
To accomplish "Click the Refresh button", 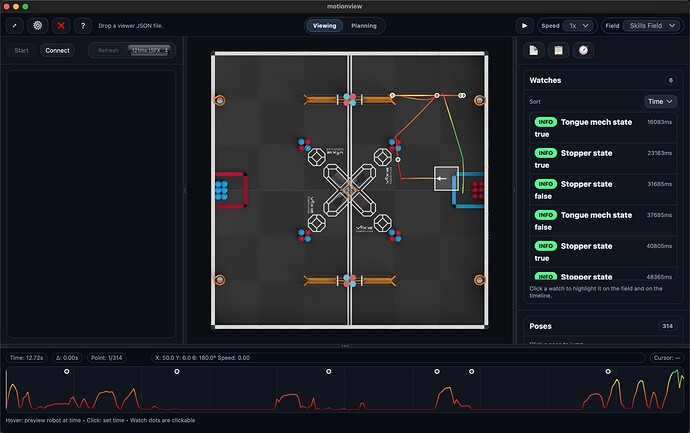I will point(108,50).
